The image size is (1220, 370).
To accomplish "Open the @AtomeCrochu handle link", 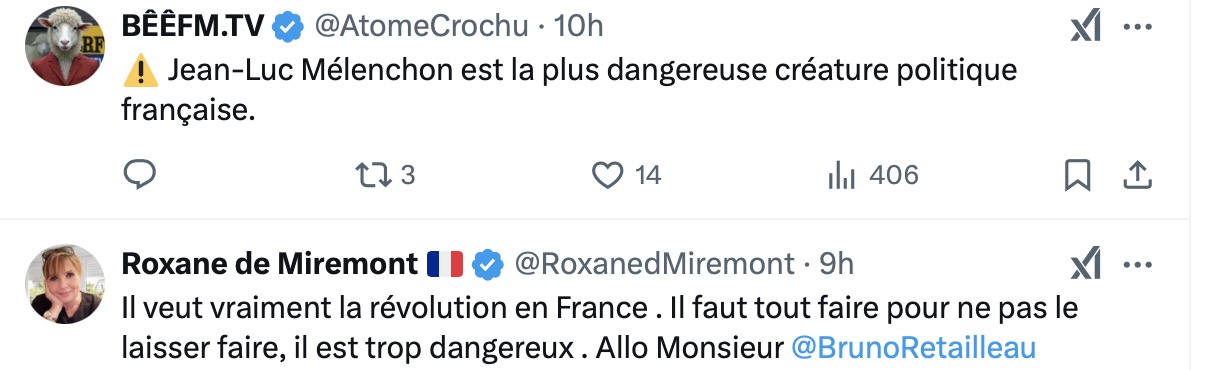I will pos(421,27).
